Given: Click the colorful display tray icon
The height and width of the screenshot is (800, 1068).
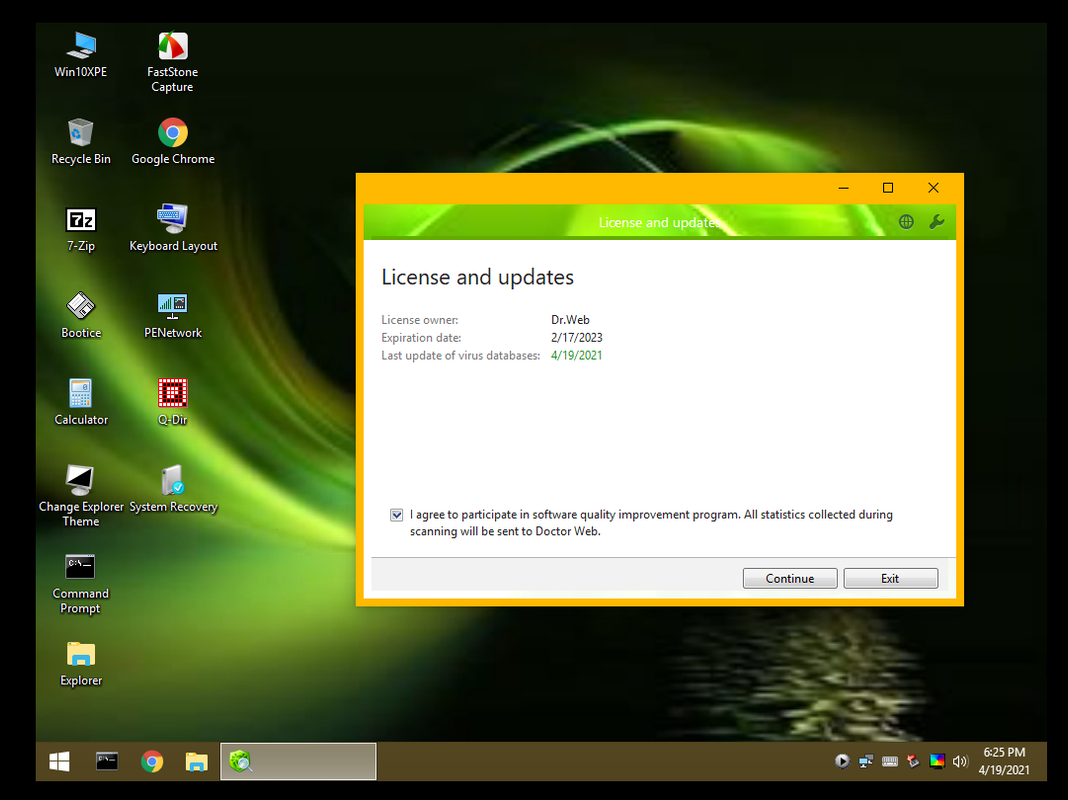Looking at the screenshot, I should click(937, 761).
